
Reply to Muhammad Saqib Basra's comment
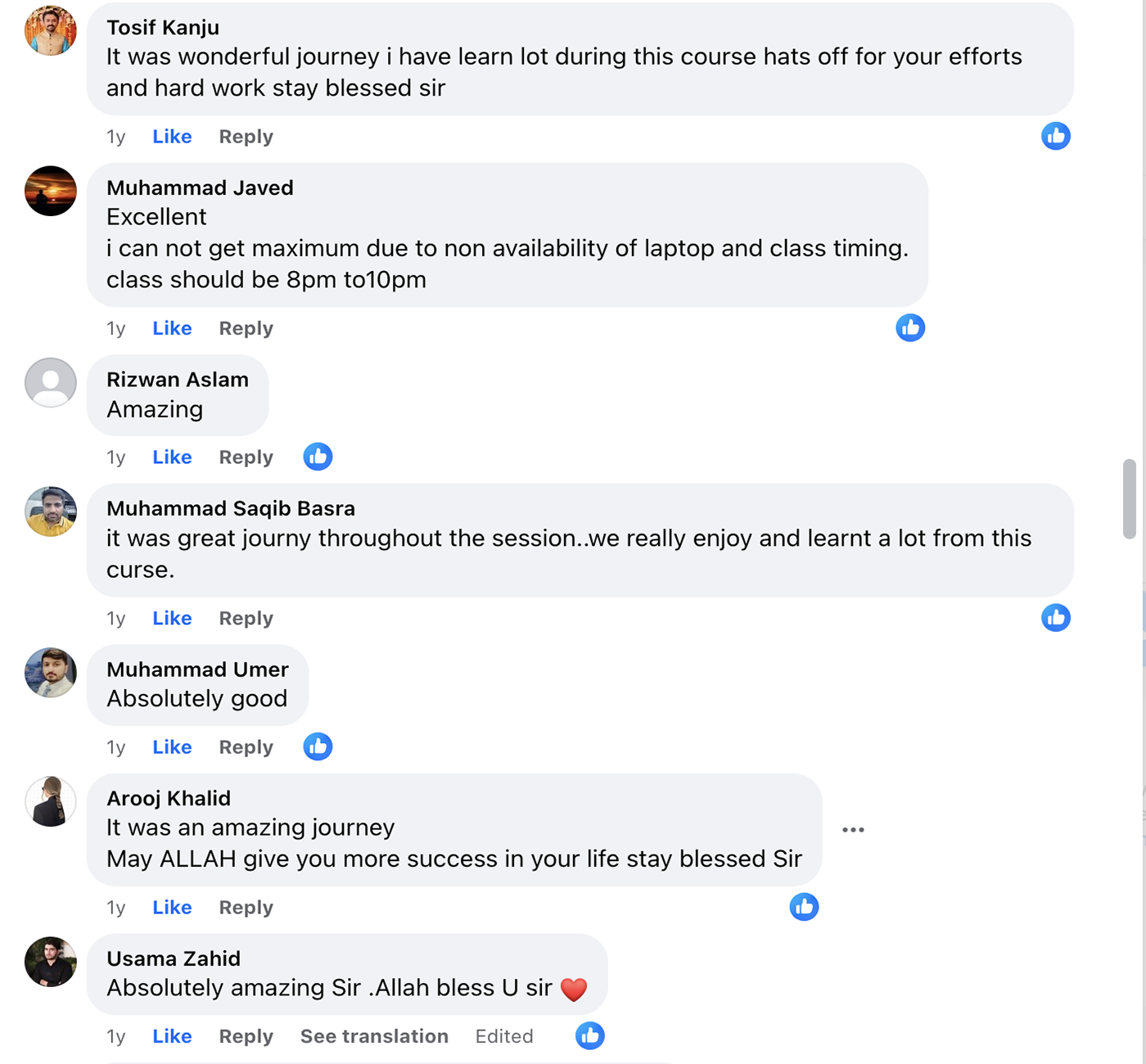tap(245, 618)
